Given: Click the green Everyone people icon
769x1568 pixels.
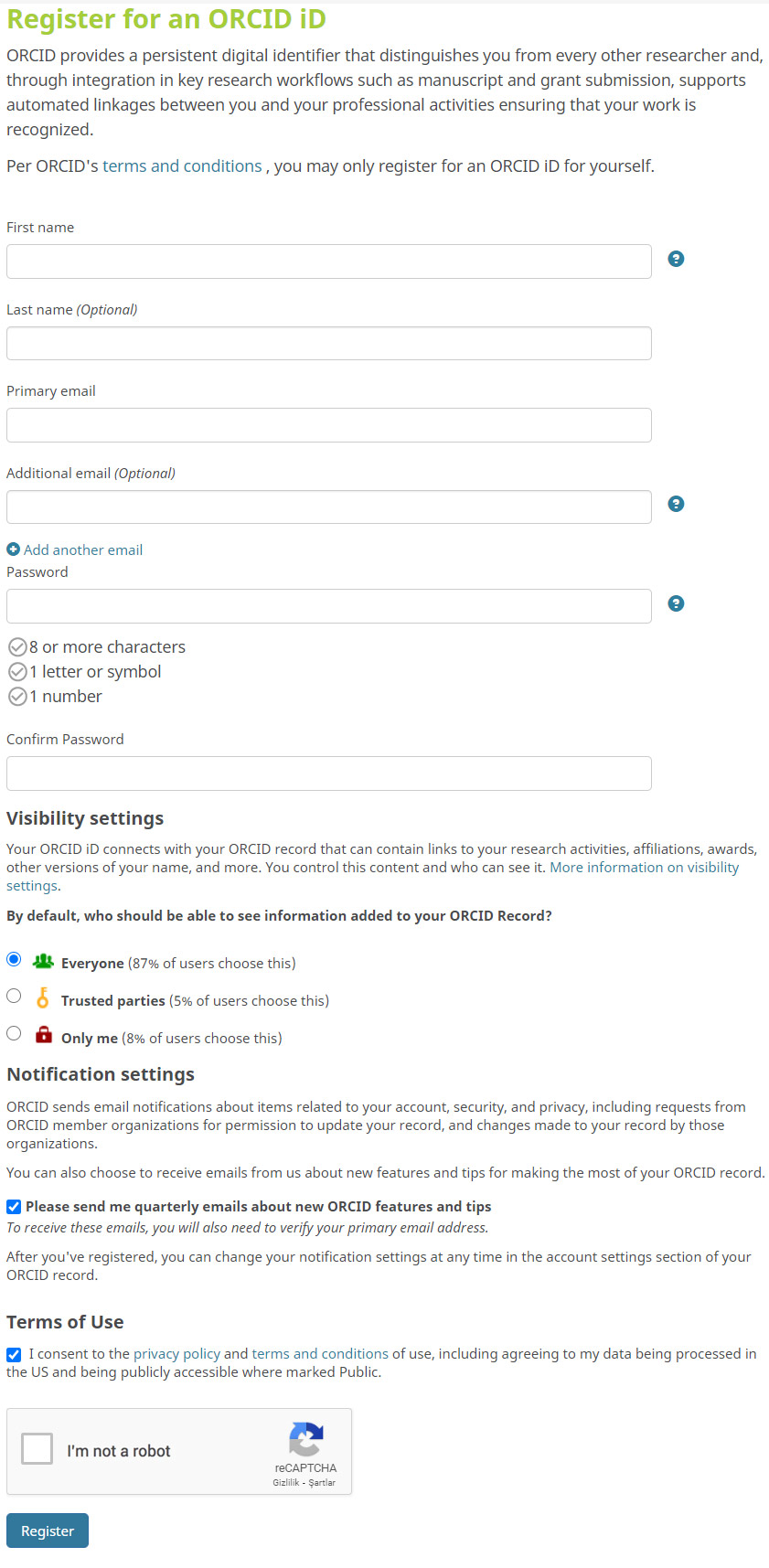Looking at the screenshot, I should click(x=43, y=961).
